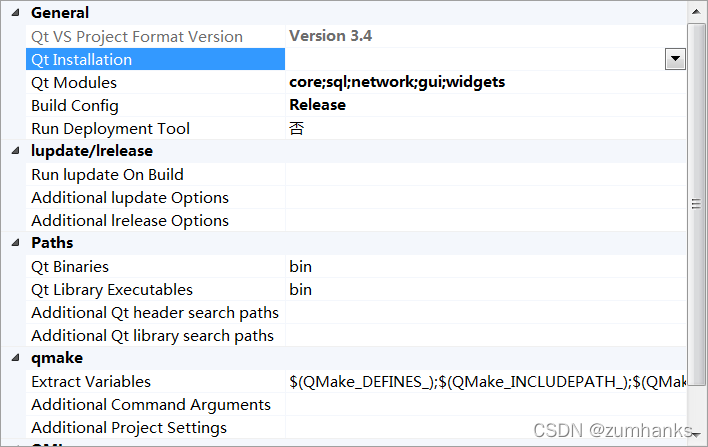Click the bin value of Qt Library Executables
This screenshot has height=447, width=708.
click(301, 289)
